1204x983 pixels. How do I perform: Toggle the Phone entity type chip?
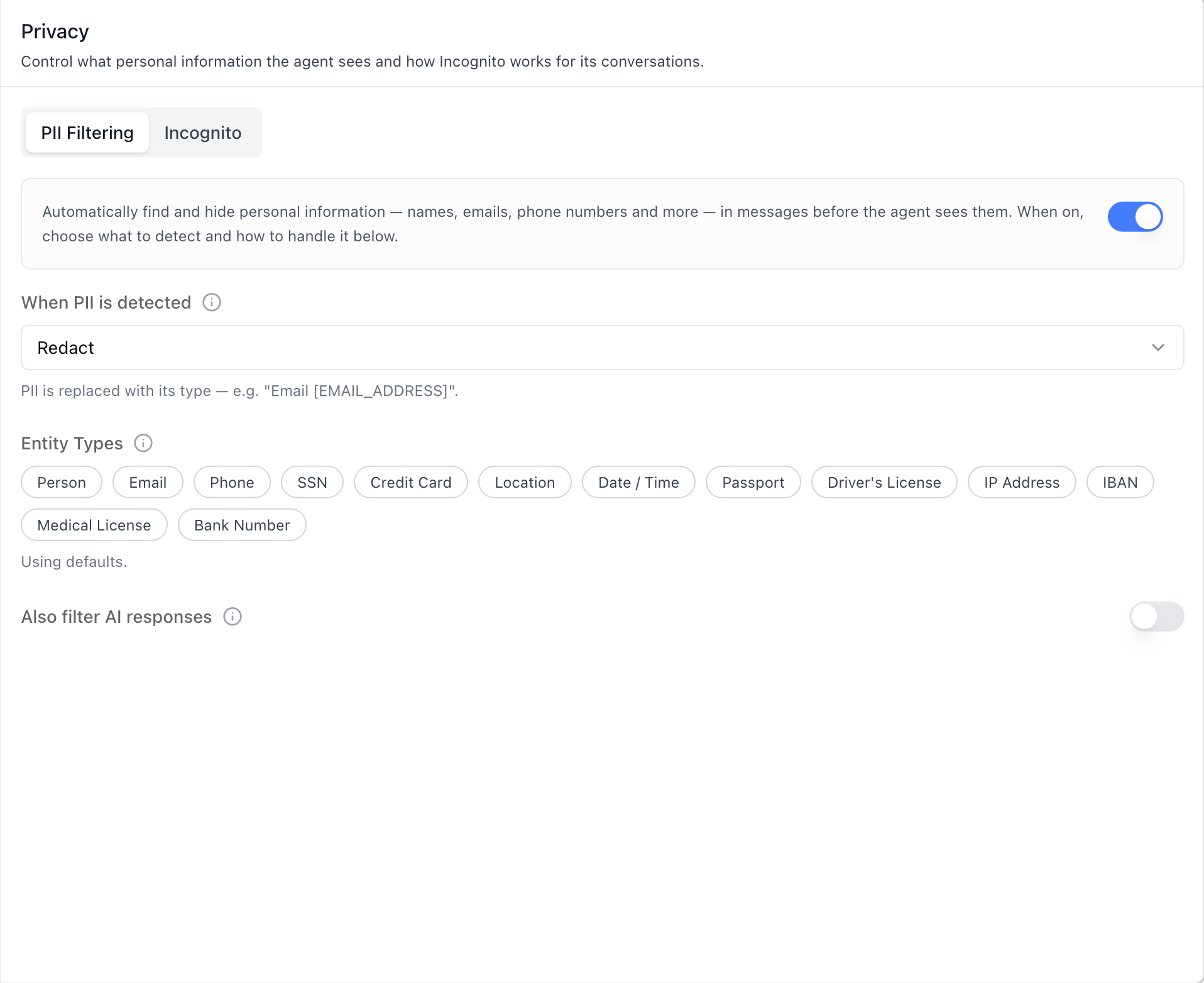232,482
